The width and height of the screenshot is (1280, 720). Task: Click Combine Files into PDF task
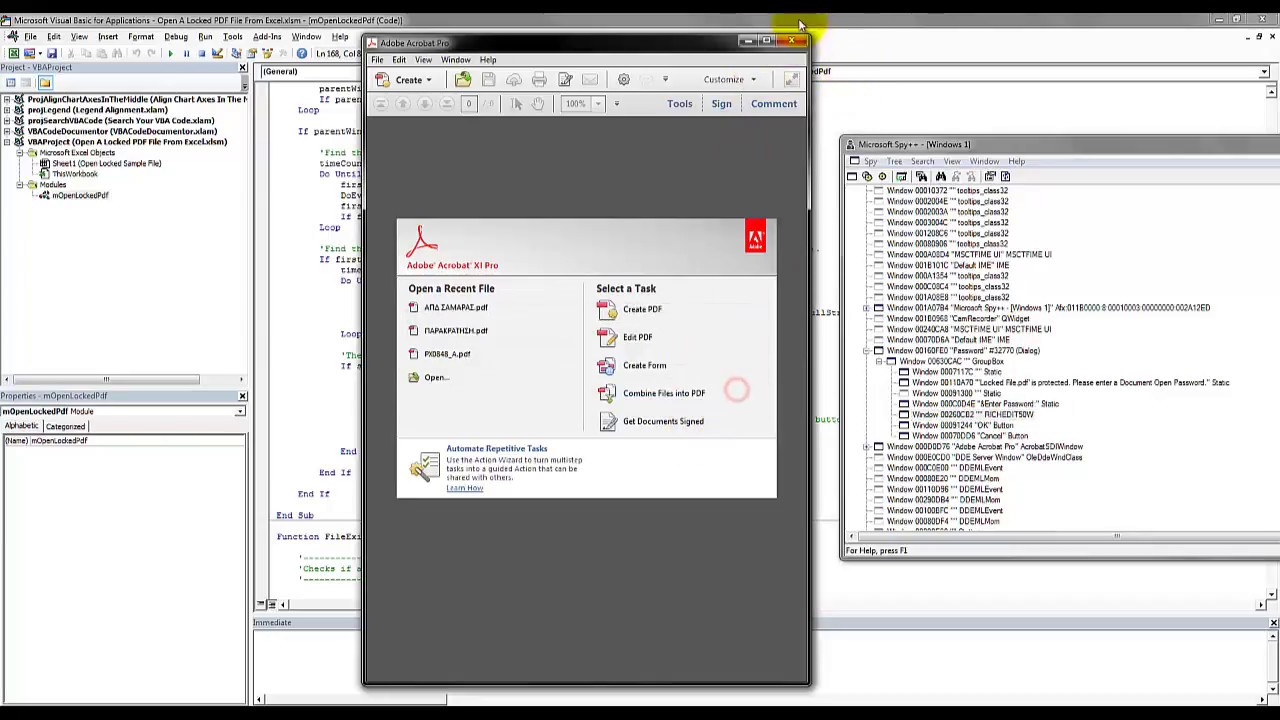click(664, 393)
